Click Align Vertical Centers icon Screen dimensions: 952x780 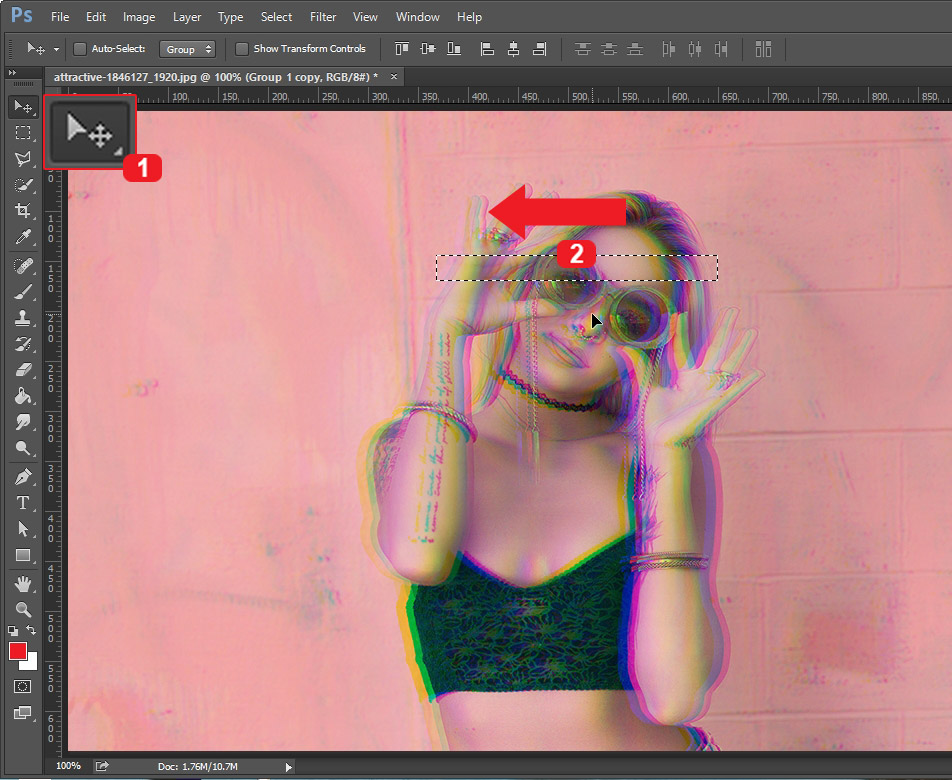427,49
